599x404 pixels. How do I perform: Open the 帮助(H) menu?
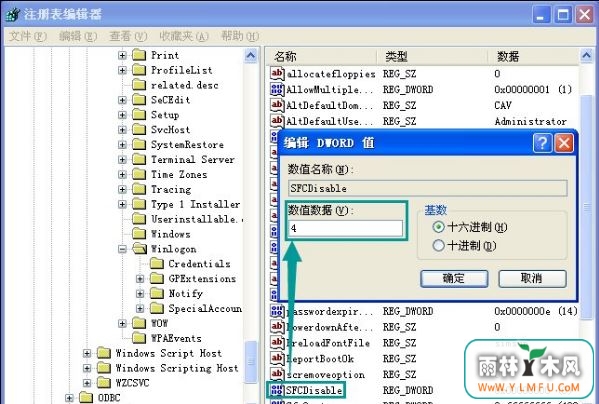[240, 36]
